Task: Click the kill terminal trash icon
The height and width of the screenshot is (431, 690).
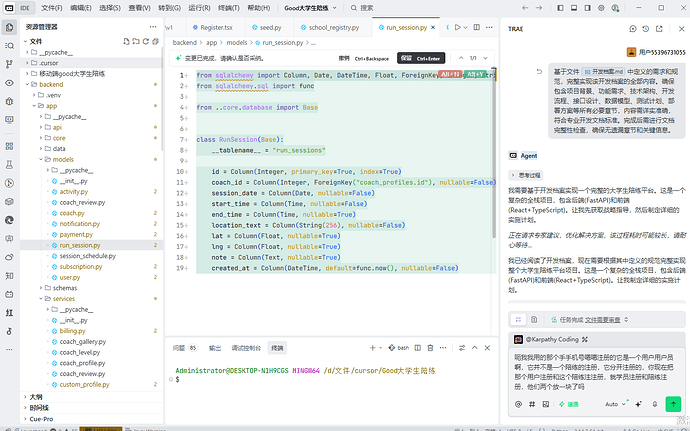Action: click(x=430, y=348)
